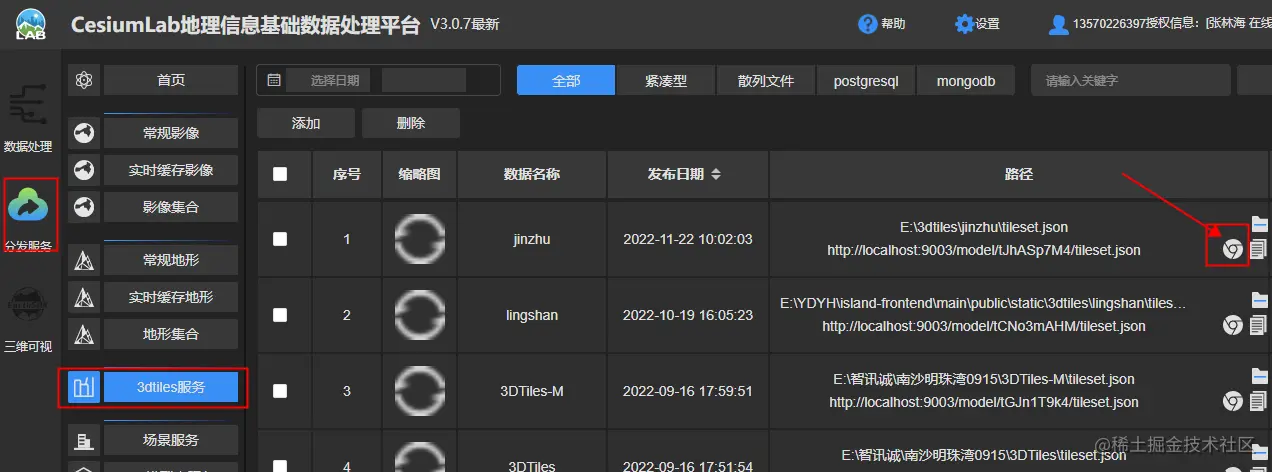Click the 地形集合 terrain icon
The width and height of the screenshot is (1272, 472).
tap(84, 334)
